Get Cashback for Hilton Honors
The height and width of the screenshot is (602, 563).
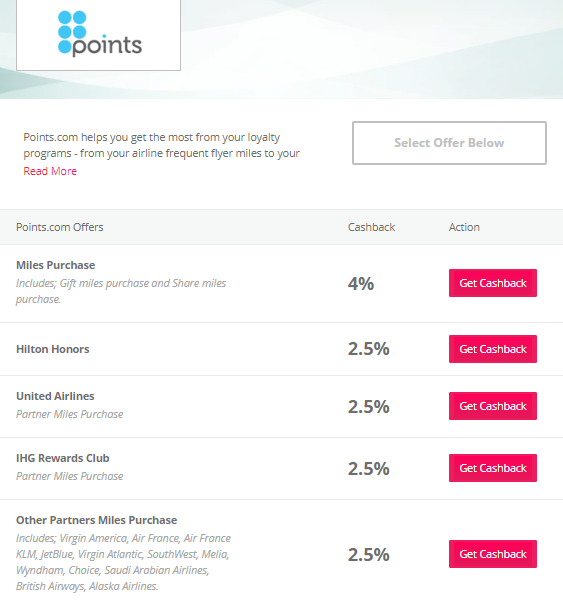(x=493, y=349)
